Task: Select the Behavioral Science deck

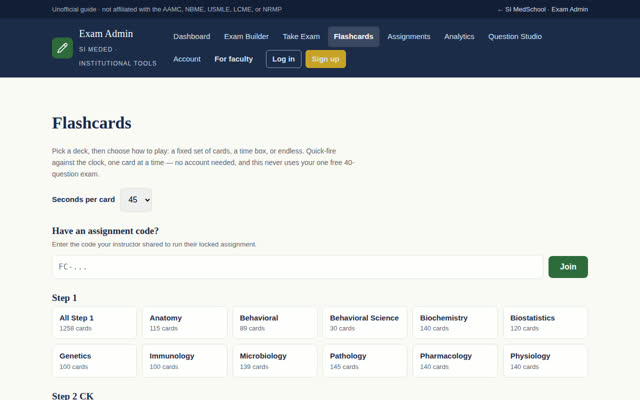Action: (x=365, y=322)
